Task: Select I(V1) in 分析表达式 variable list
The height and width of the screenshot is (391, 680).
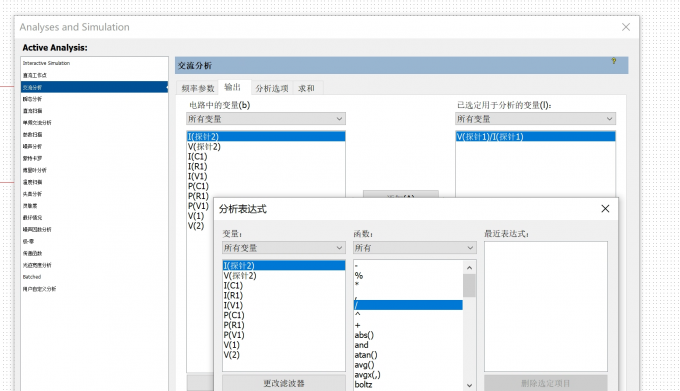Action: pos(284,305)
